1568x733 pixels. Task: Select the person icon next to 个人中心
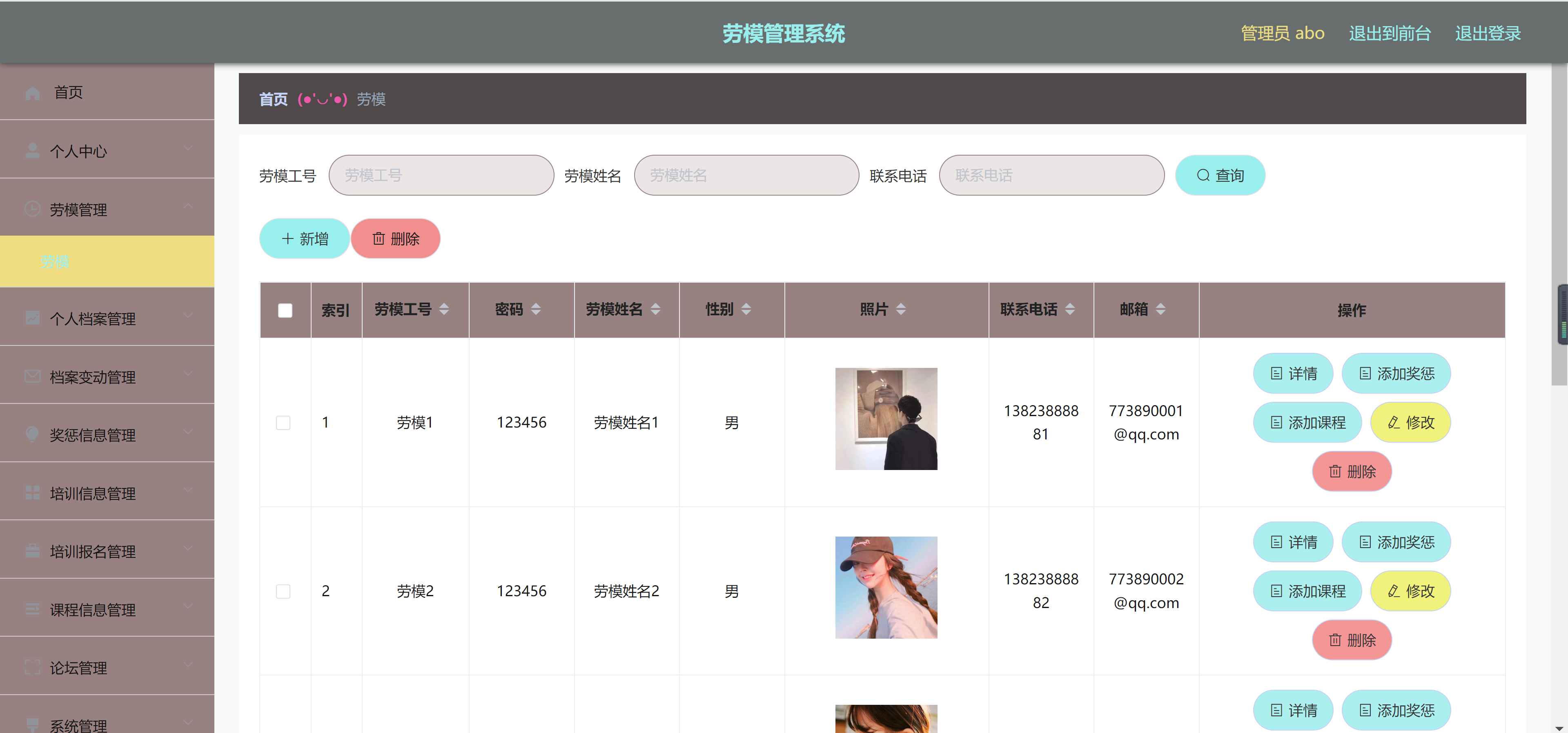click(32, 150)
